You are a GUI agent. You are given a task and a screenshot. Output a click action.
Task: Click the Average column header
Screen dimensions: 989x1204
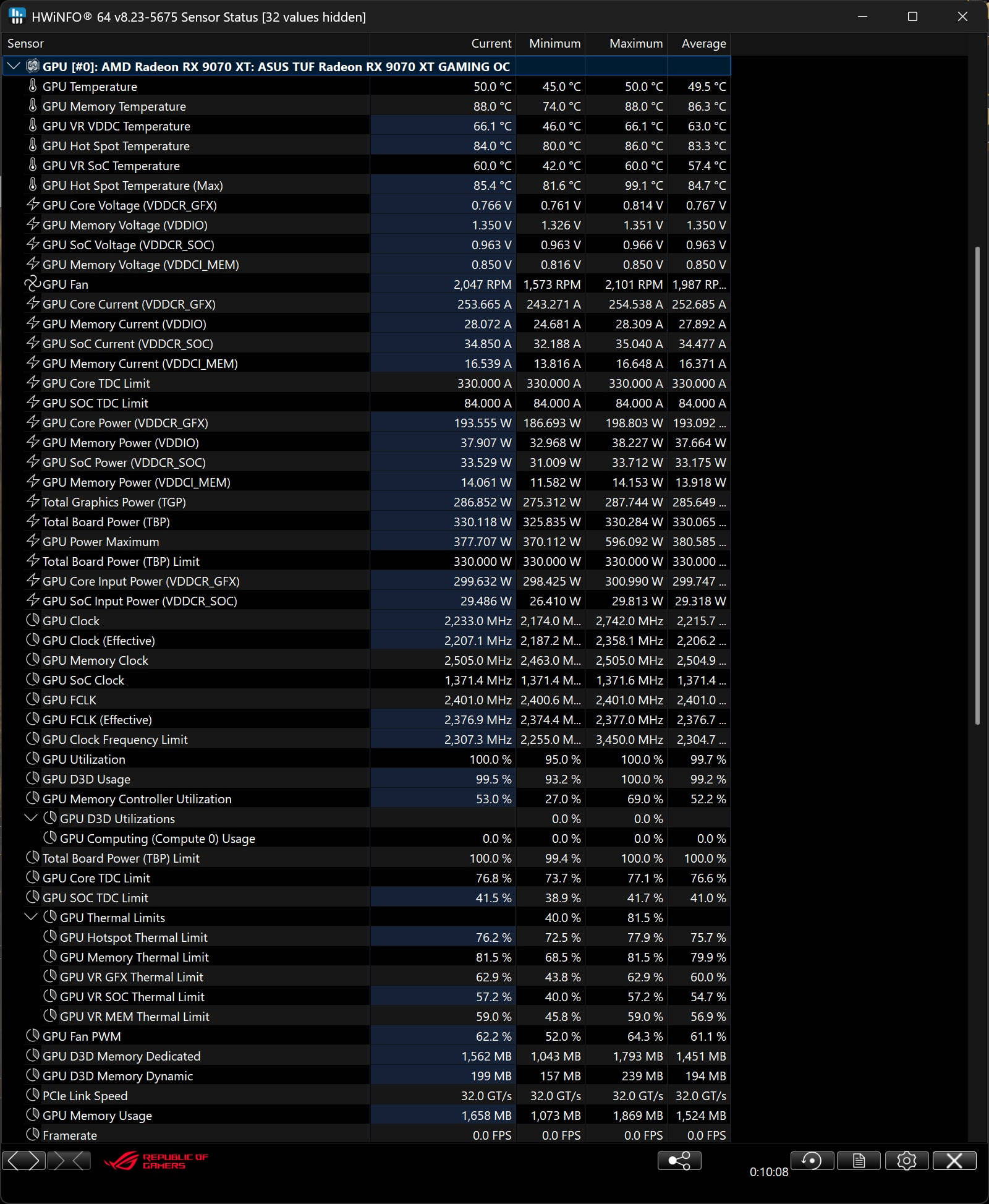(x=698, y=43)
